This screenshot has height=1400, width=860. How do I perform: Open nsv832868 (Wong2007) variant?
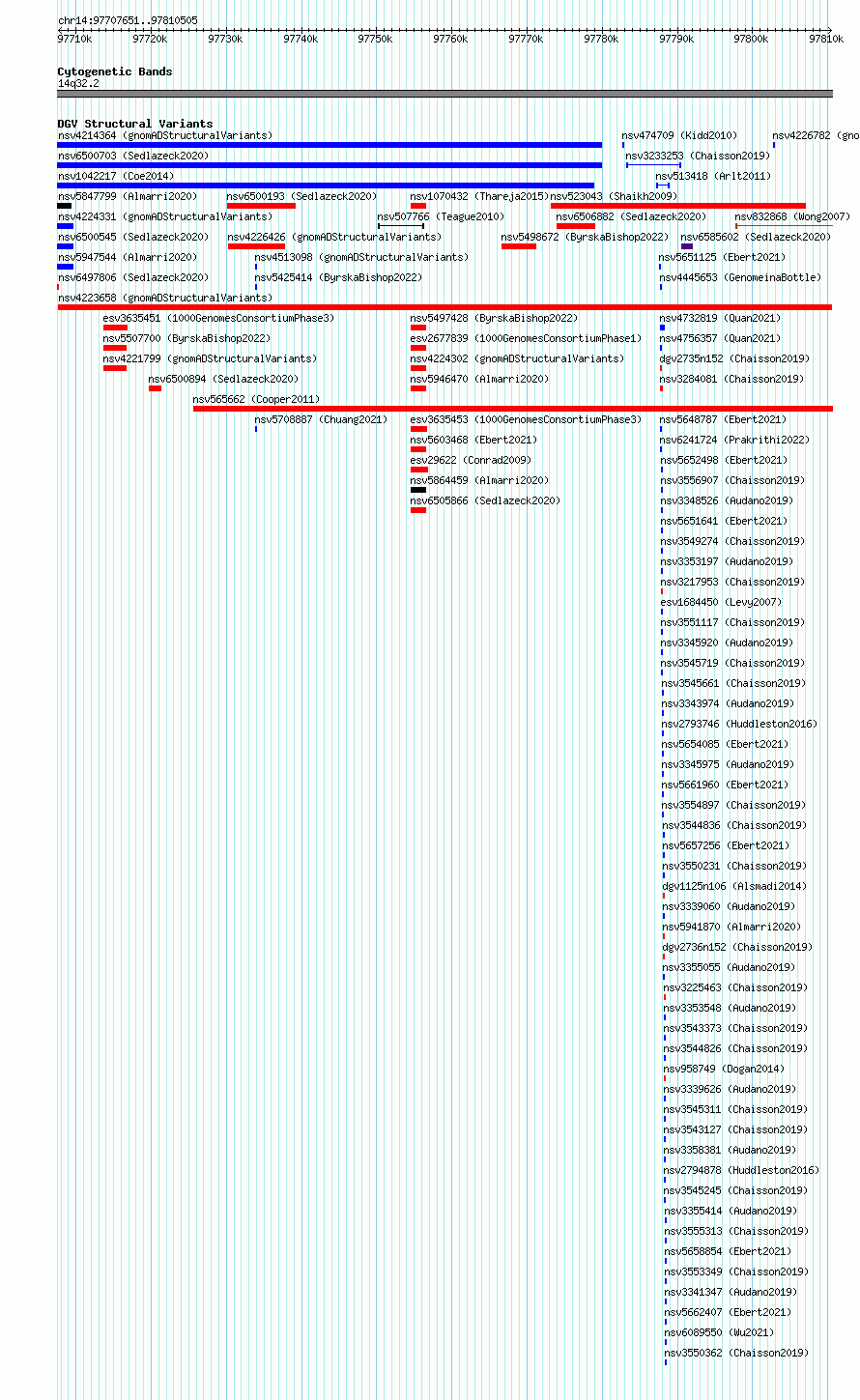click(x=792, y=217)
